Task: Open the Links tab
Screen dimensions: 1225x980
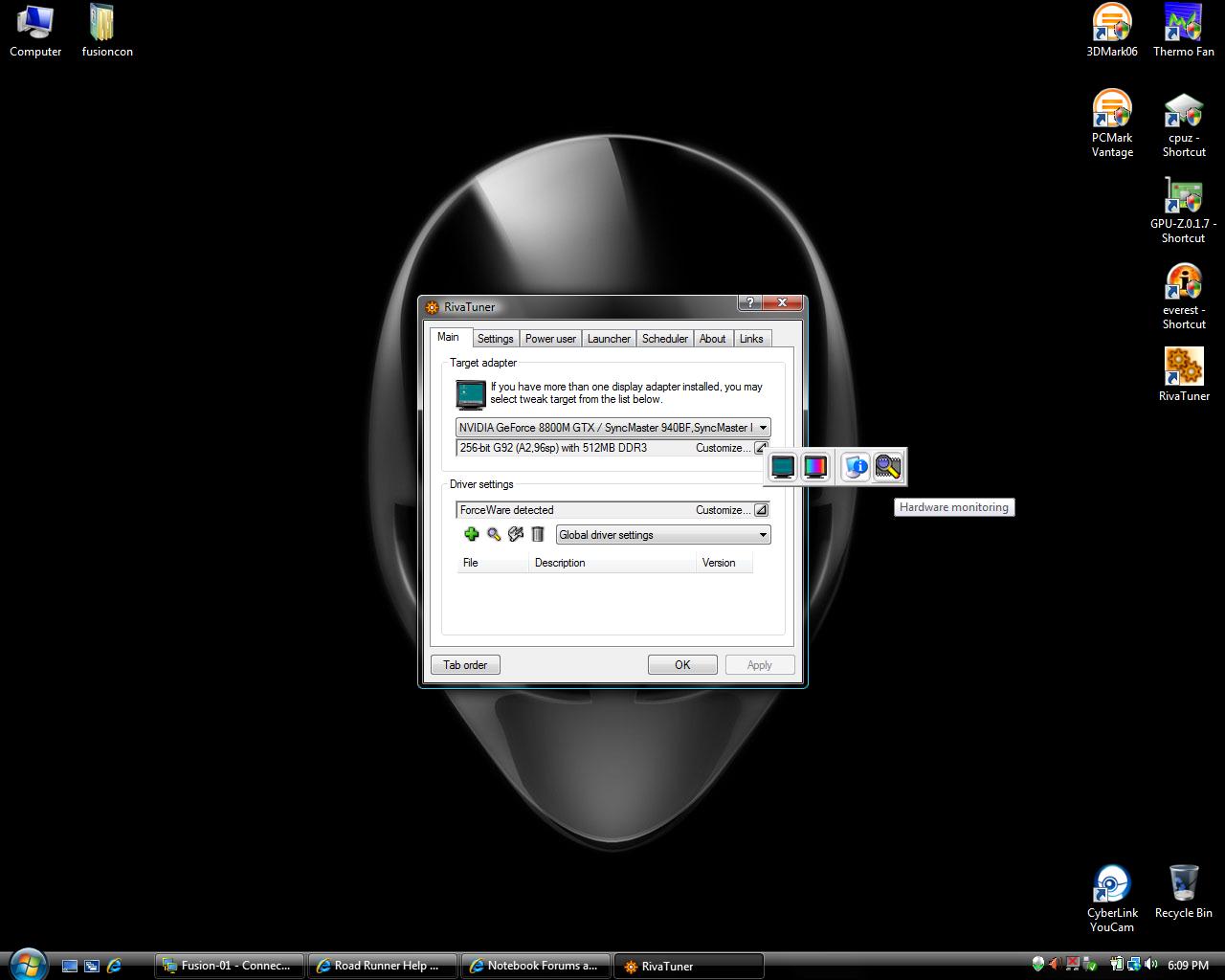Action: tap(752, 339)
